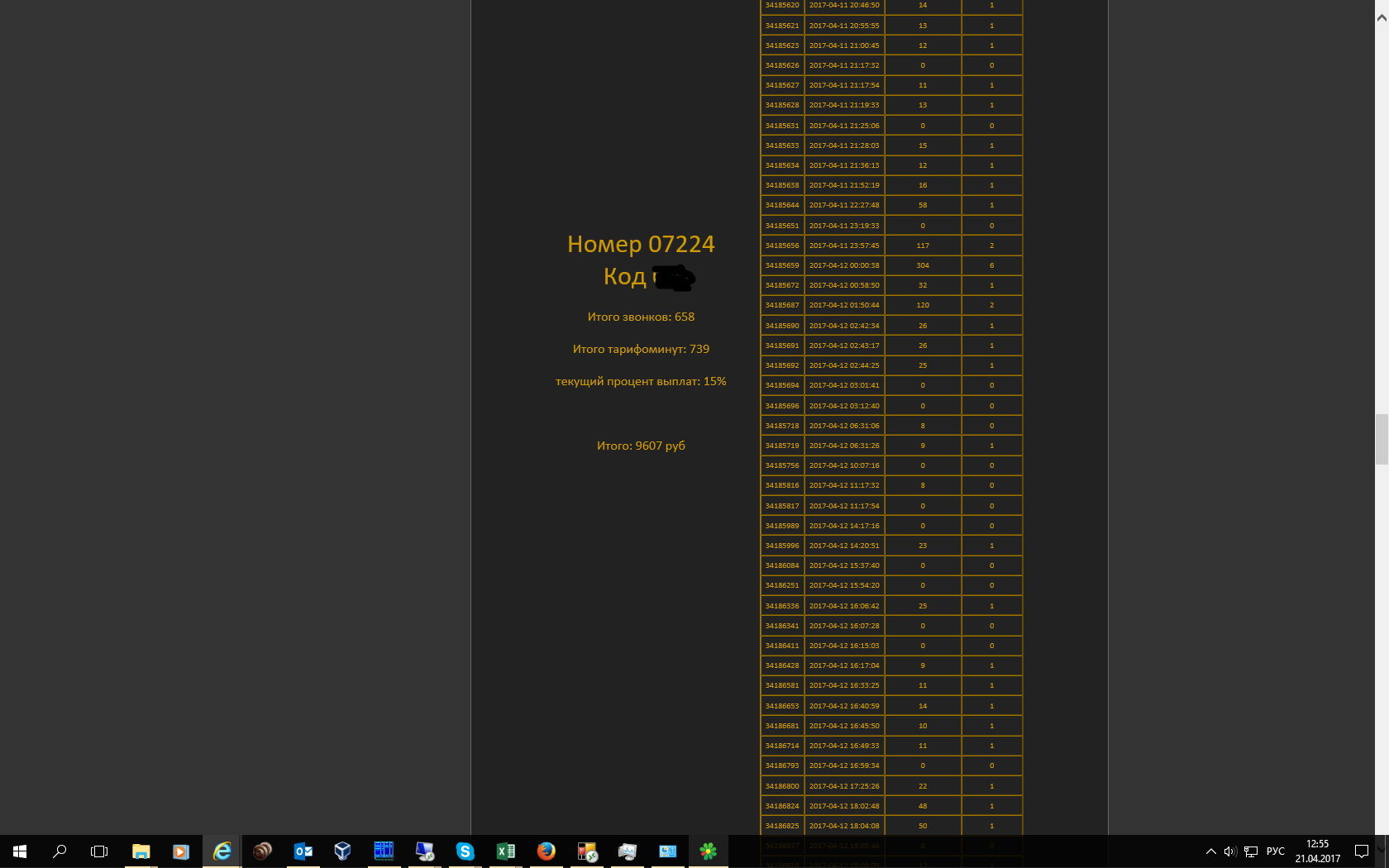Open Task View from the taskbar
Viewport: 1389px width, 868px height.
click(x=99, y=851)
